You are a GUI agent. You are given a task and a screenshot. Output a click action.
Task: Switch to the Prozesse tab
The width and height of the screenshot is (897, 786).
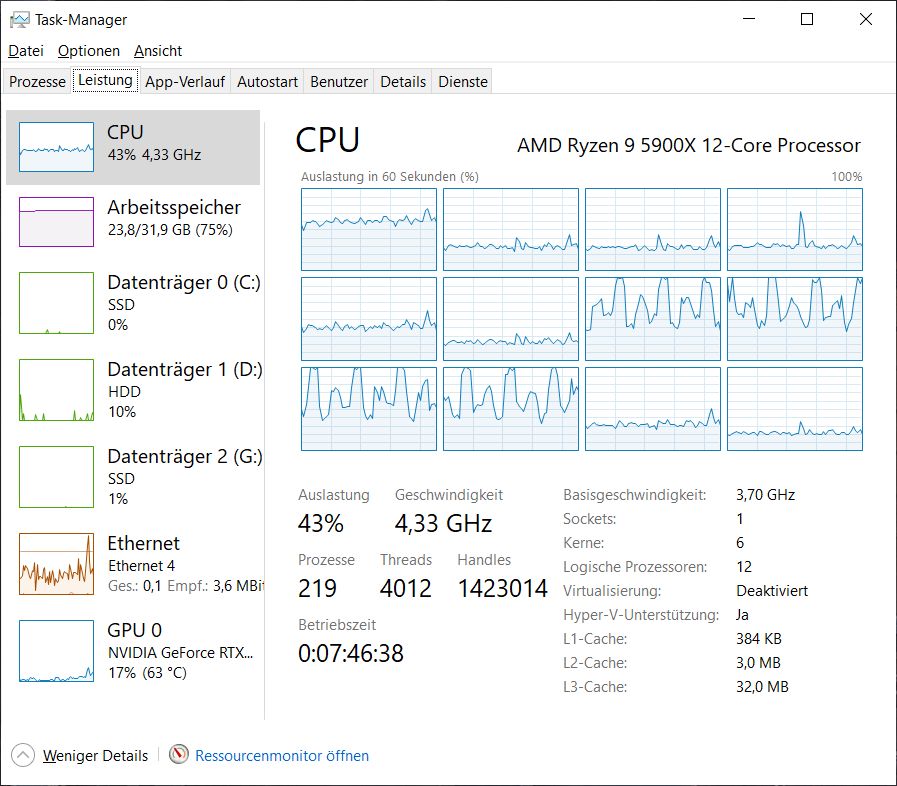tap(37, 82)
